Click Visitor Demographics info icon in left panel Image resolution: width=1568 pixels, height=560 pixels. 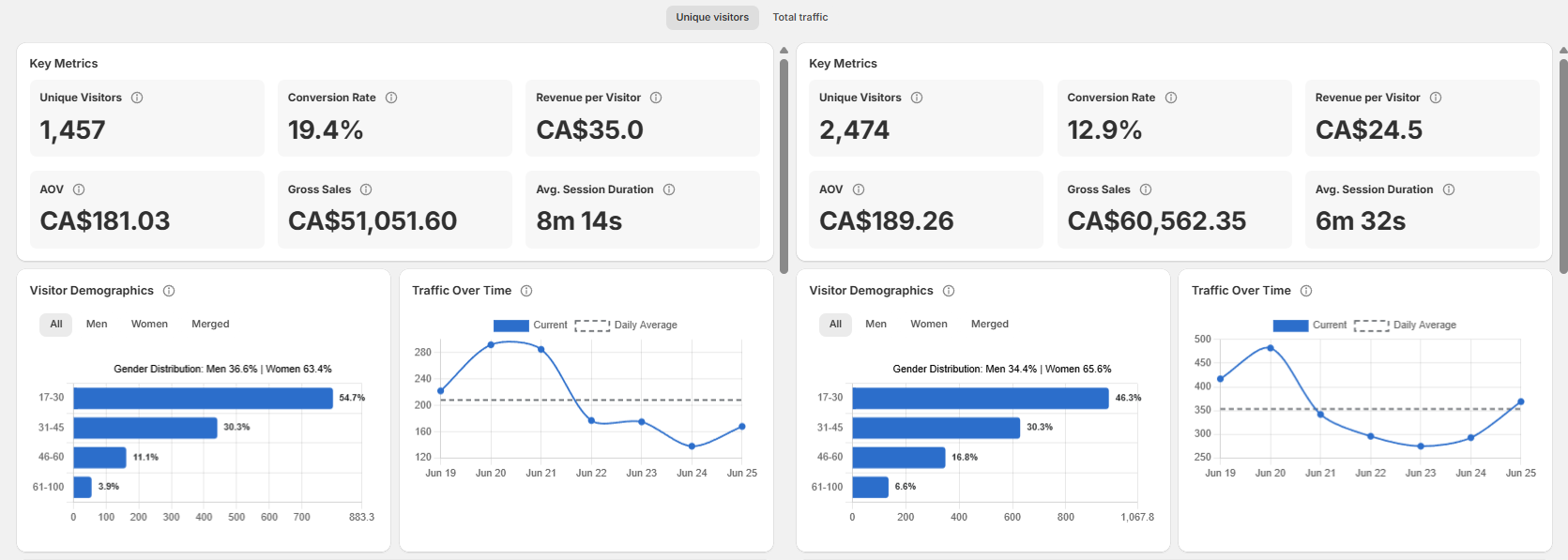click(169, 291)
